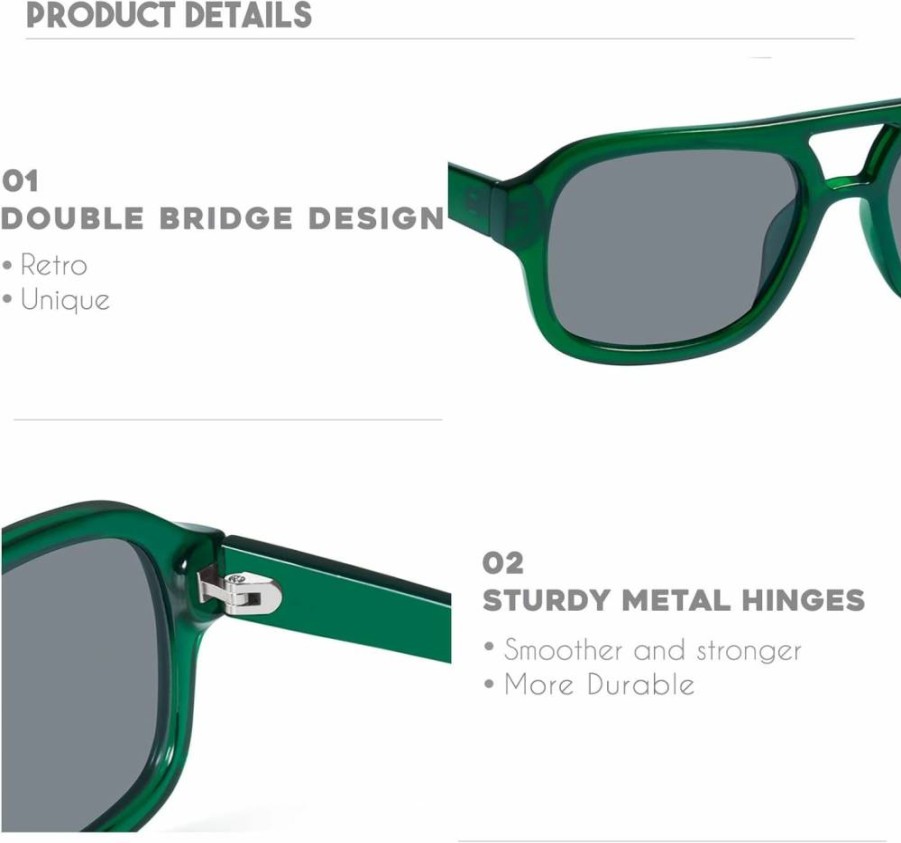
Task: Click the hinge screw head
Action: pyautogui.click(x=234, y=579)
